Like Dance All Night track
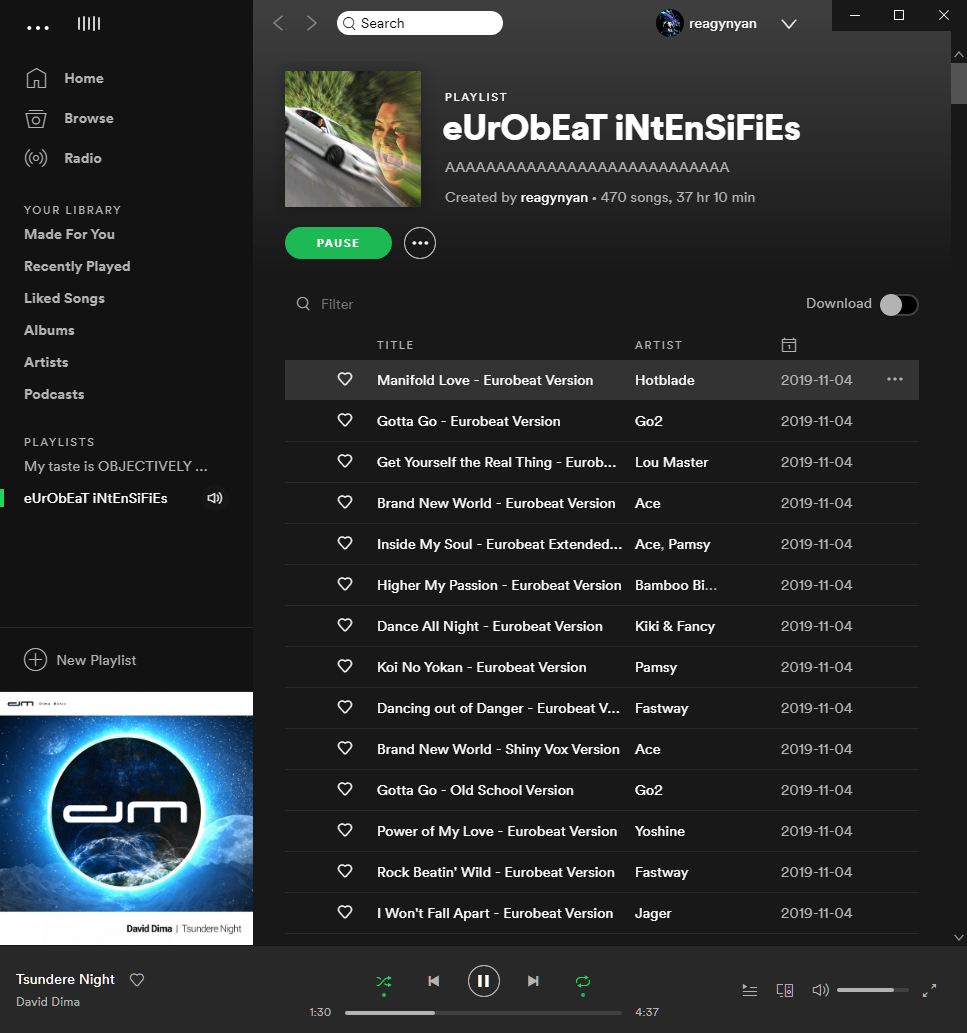 pos(345,625)
